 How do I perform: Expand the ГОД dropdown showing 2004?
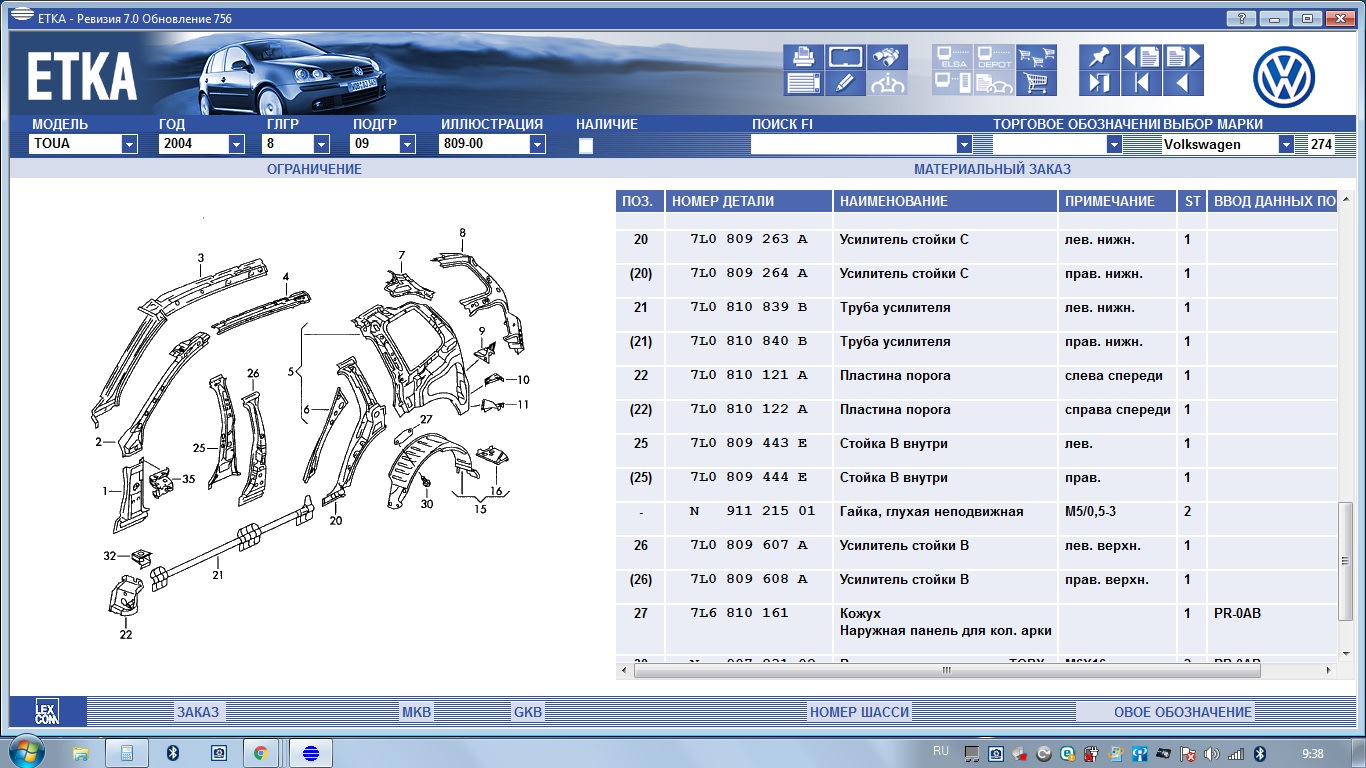coord(236,144)
